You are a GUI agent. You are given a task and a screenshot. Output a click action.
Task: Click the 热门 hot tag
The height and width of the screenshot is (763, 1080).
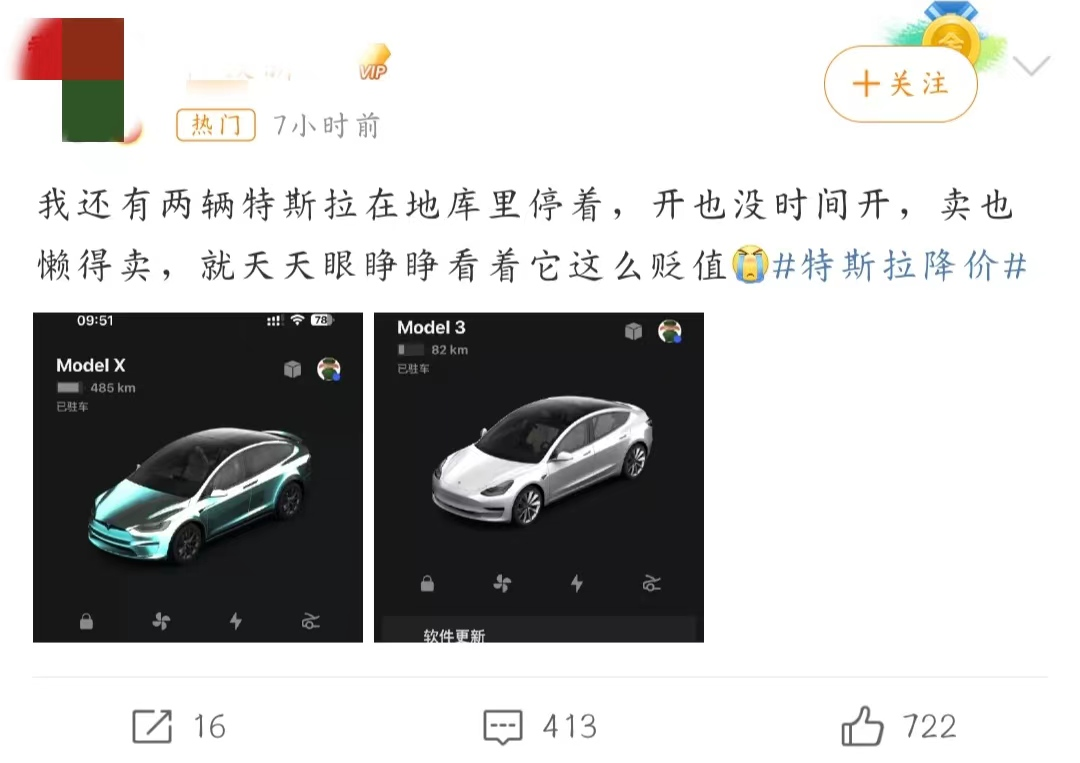216,125
